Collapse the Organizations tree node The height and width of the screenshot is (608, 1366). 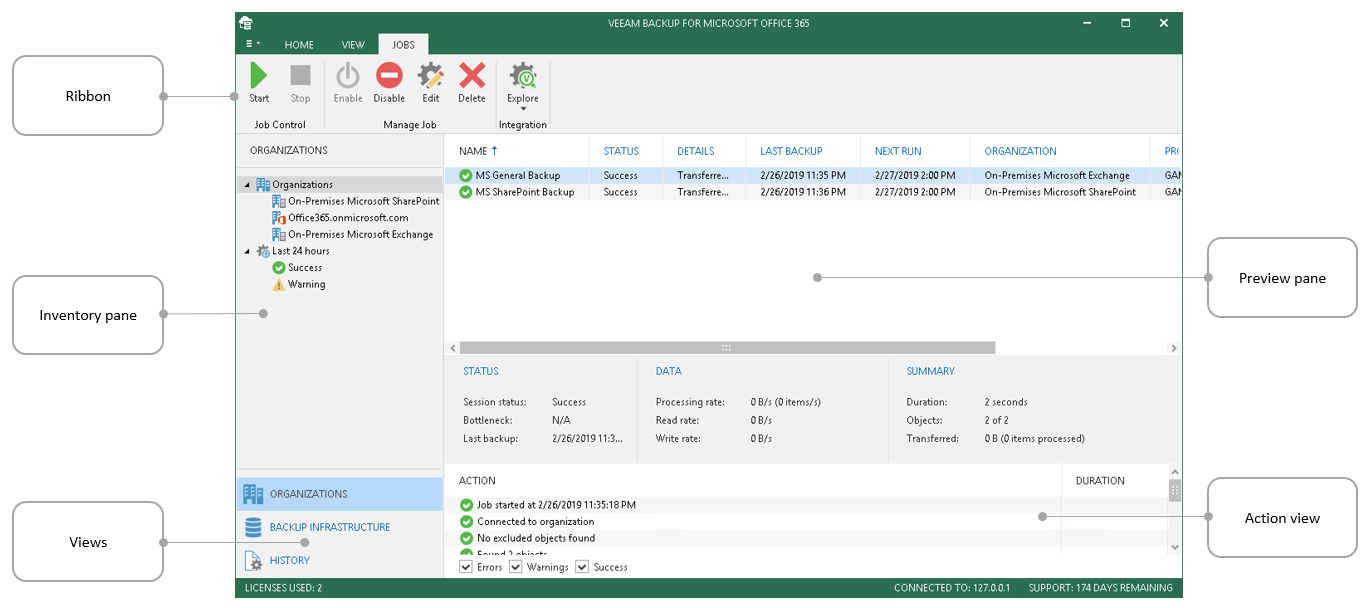247,185
